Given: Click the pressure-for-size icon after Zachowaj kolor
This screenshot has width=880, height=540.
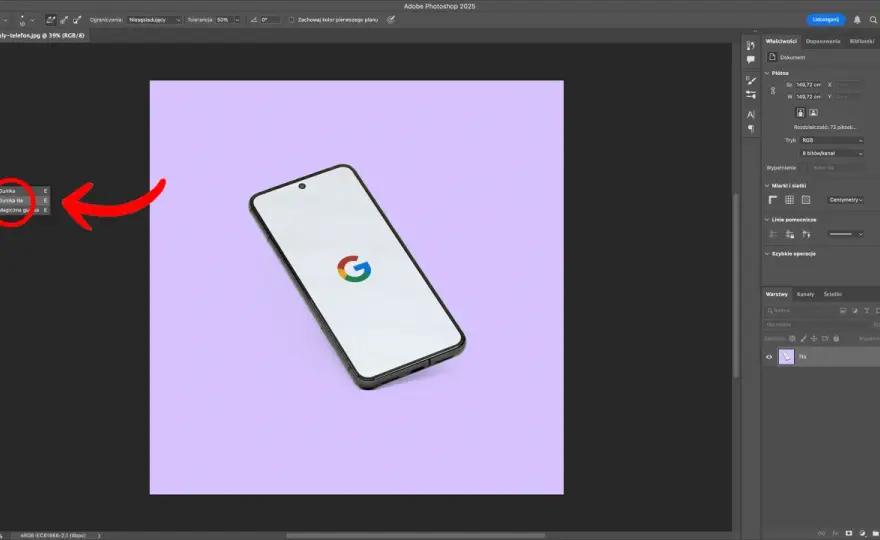Looking at the screenshot, I should coord(391,20).
